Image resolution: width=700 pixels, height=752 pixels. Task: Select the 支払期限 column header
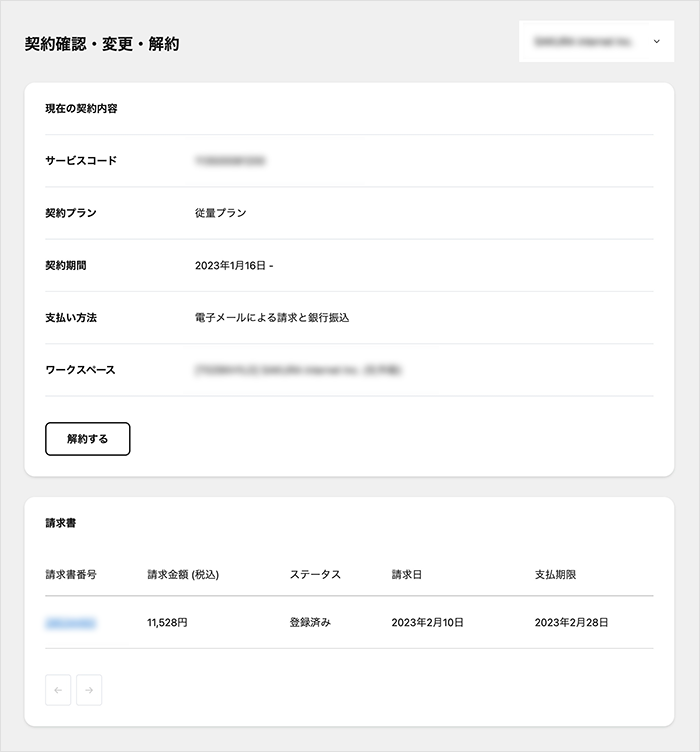pos(555,575)
